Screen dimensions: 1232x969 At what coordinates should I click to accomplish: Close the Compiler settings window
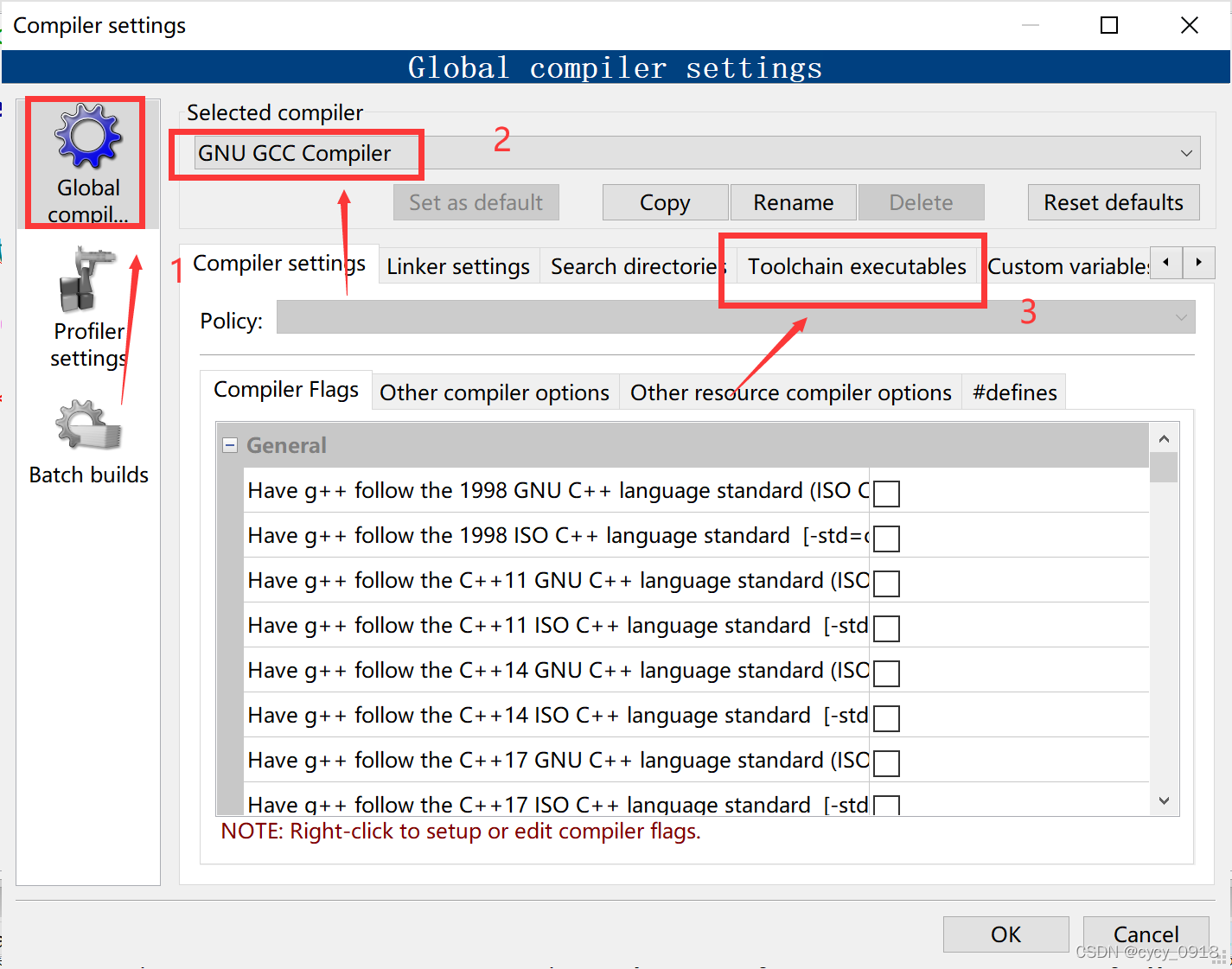click(x=1190, y=25)
